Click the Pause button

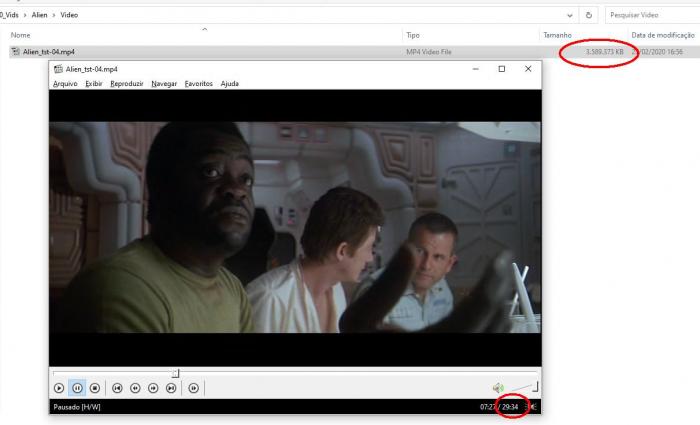coord(77,388)
